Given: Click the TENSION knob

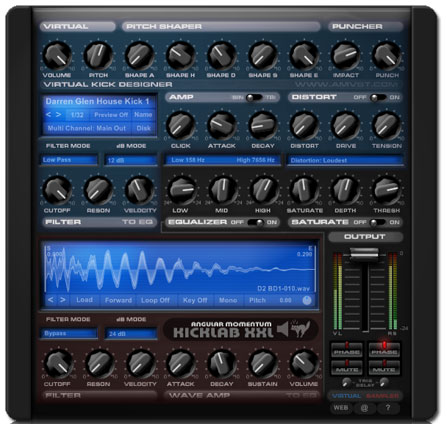Looking at the screenshot, I should point(387,126).
